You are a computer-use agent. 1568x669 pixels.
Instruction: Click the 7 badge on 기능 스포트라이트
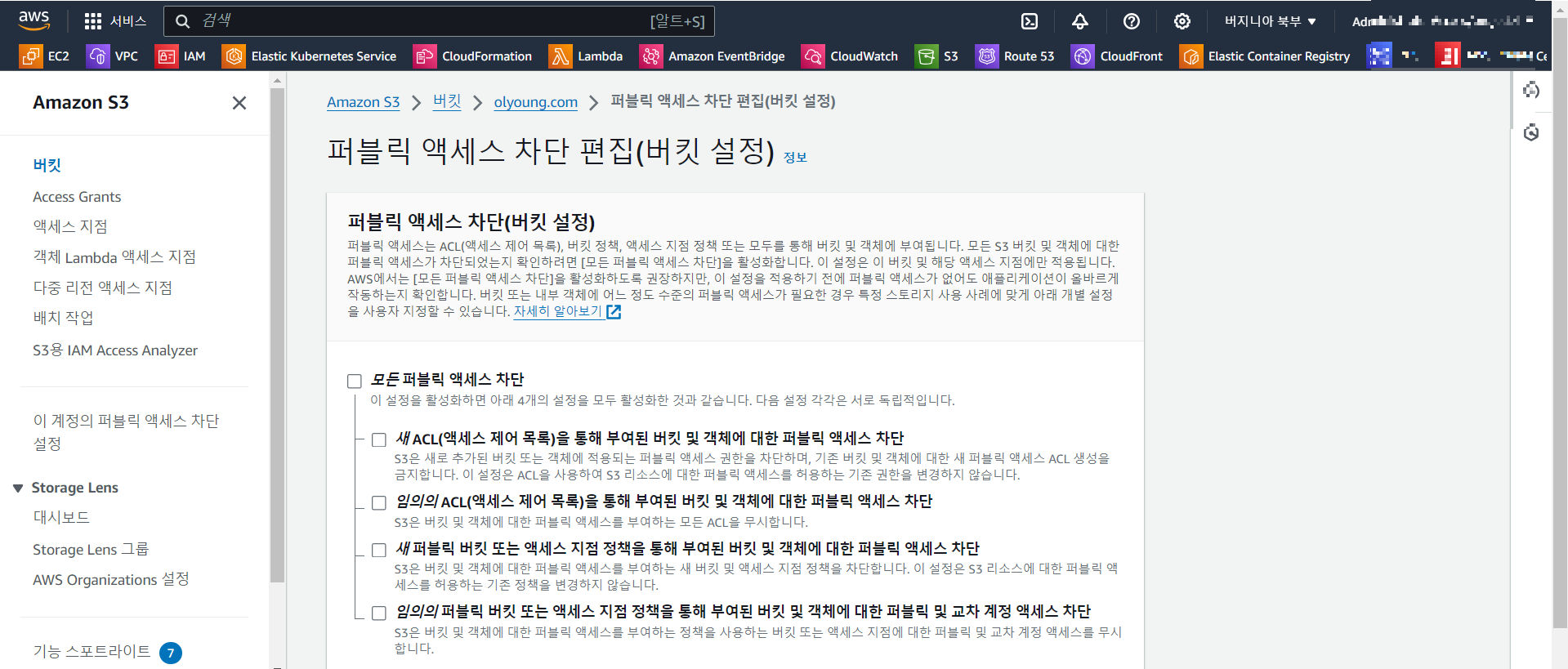click(x=171, y=653)
